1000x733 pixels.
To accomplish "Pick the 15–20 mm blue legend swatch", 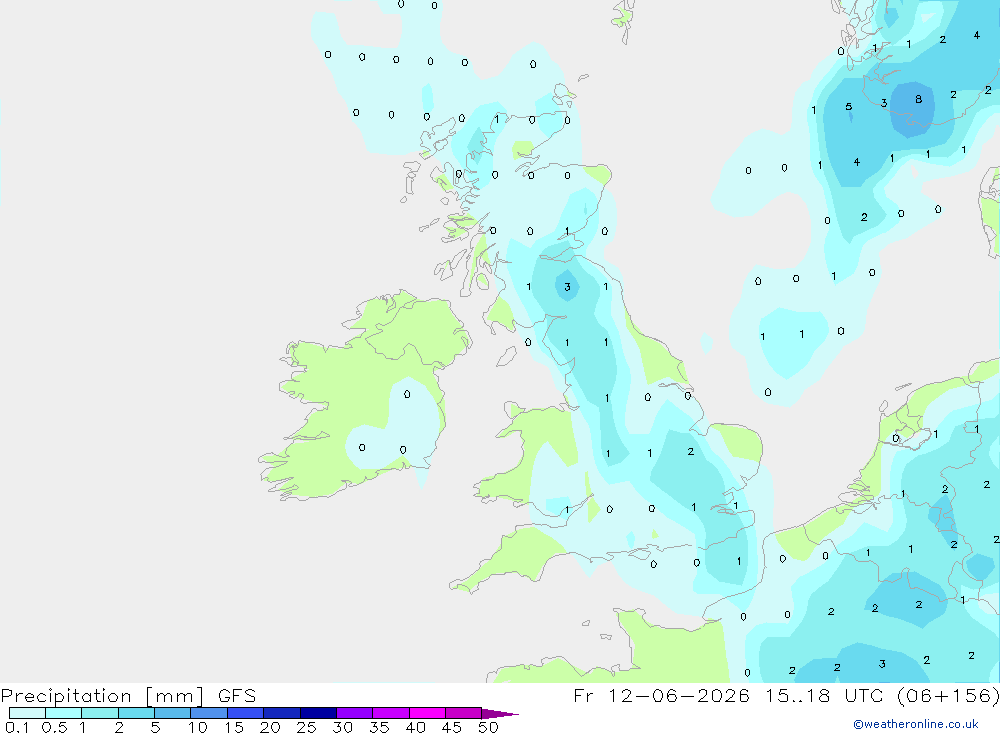I will coord(246,713).
